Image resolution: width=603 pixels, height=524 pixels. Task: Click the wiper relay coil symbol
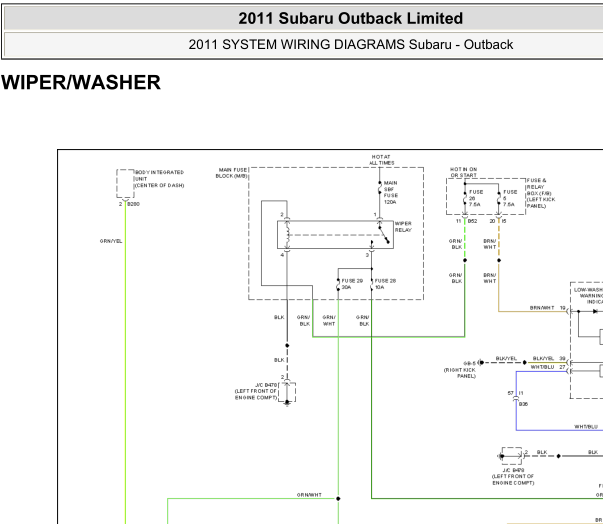pyautogui.click(x=287, y=235)
